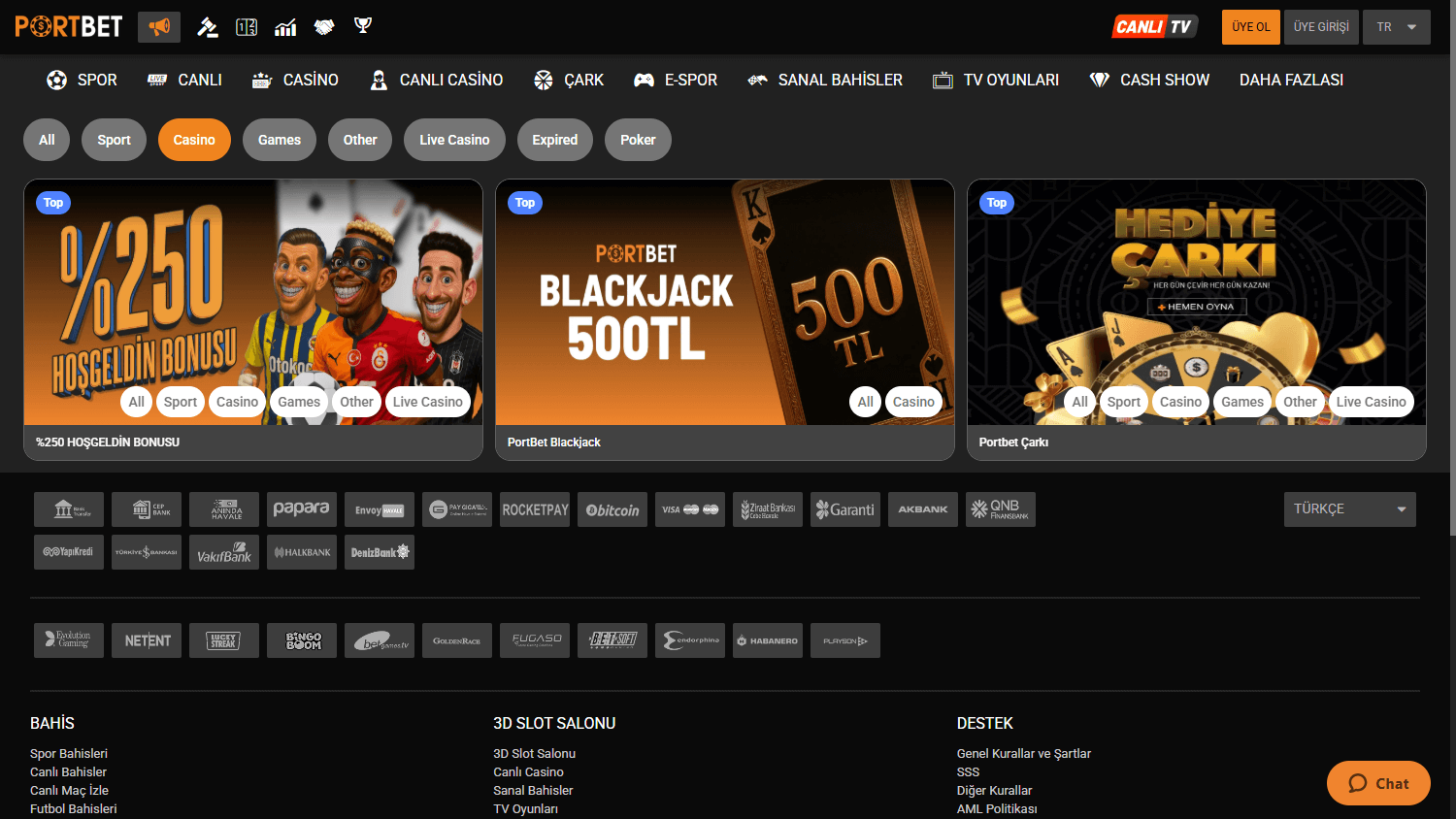Toggle the Poker filter pill
The width and height of the screenshot is (1456, 819).
[x=638, y=140]
